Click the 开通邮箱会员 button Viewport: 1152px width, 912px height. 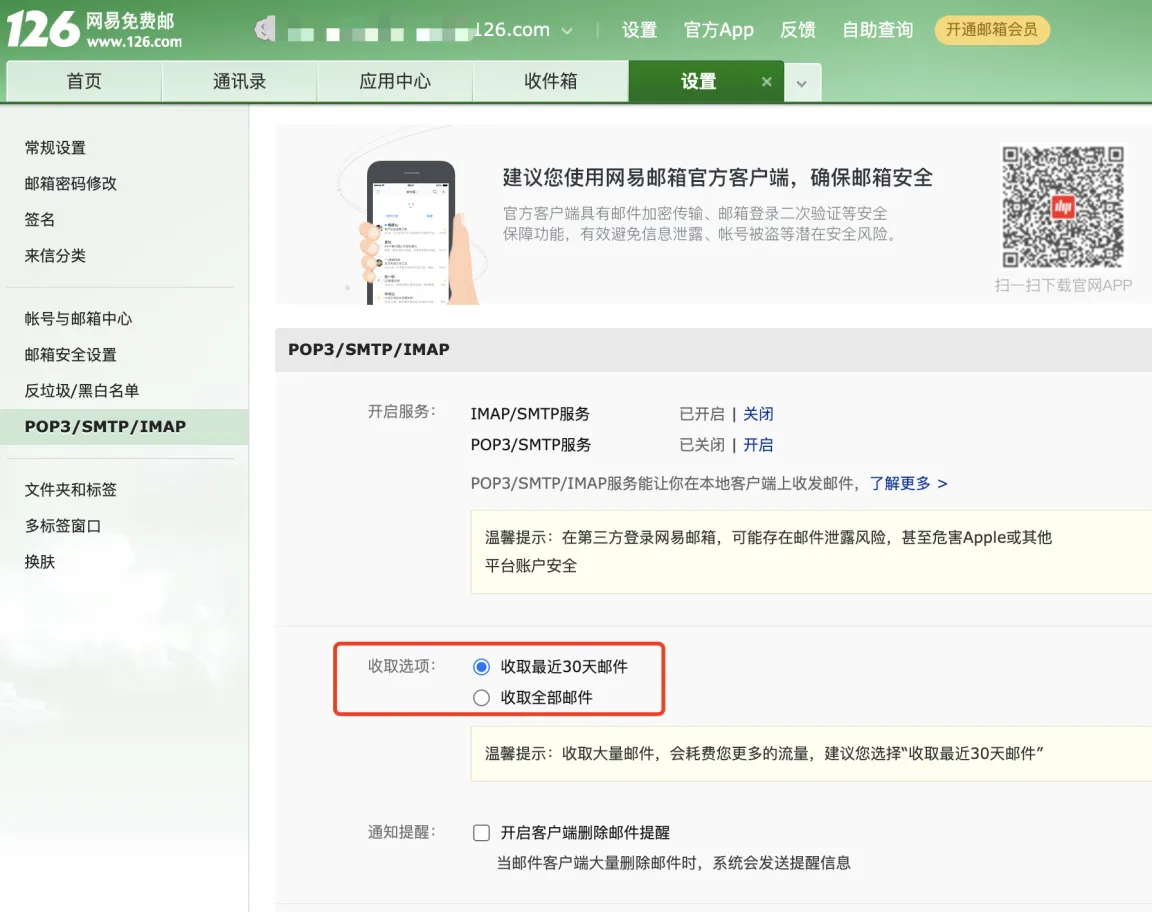coord(992,30)
